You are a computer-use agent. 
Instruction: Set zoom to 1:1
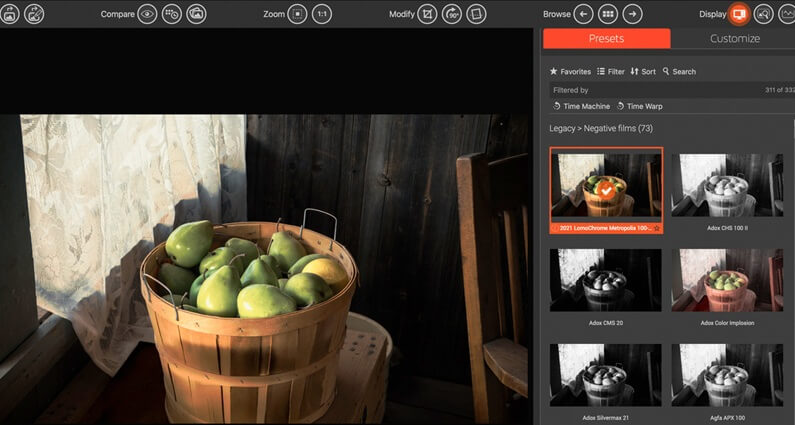322,14
